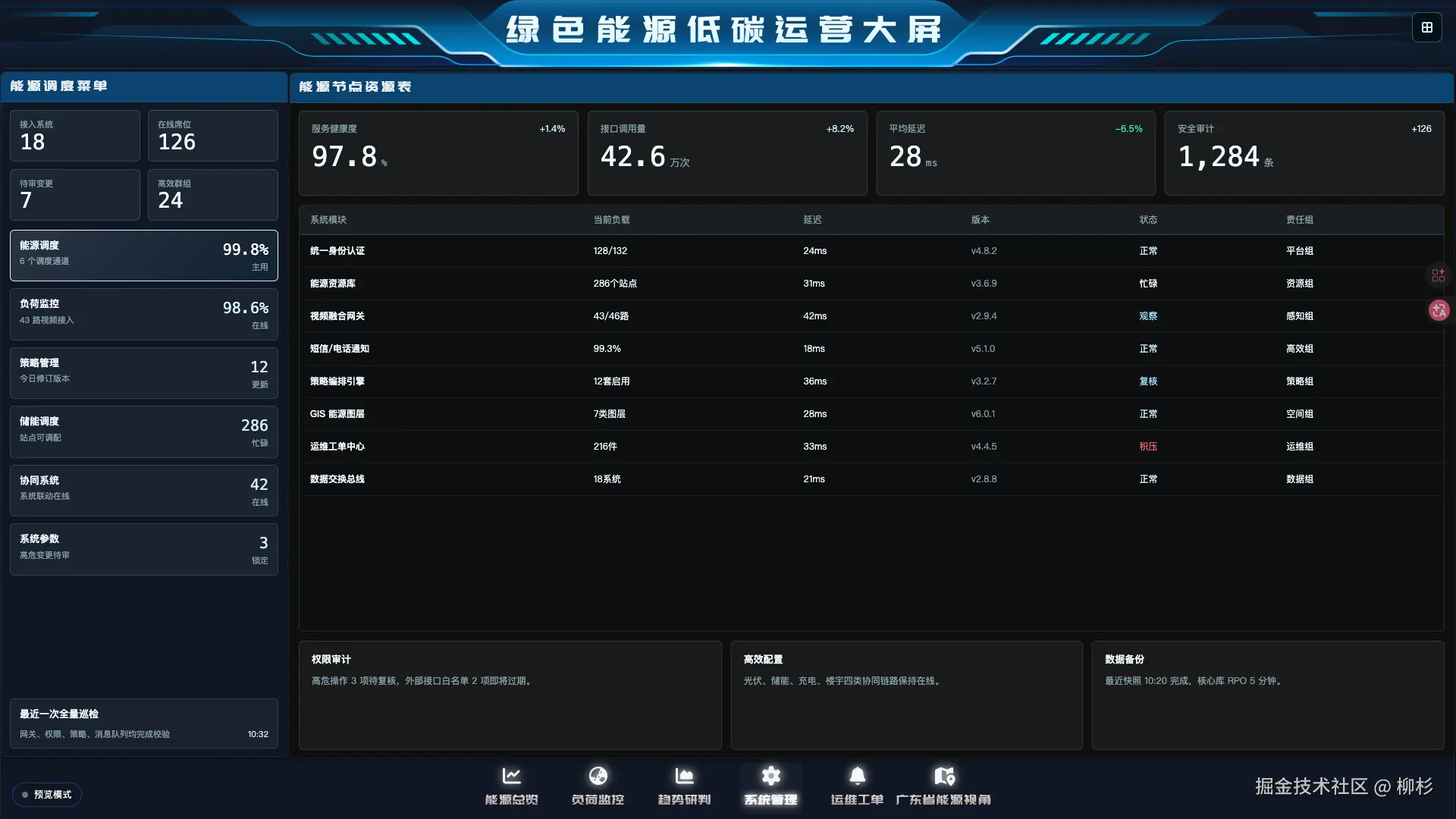Click the 能源节点资源表 panel title

pos(356,86)
